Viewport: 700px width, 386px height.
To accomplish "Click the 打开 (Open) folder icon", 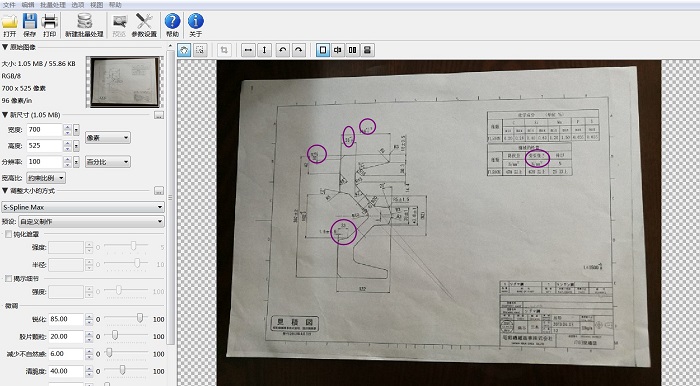I will point(9,25).
